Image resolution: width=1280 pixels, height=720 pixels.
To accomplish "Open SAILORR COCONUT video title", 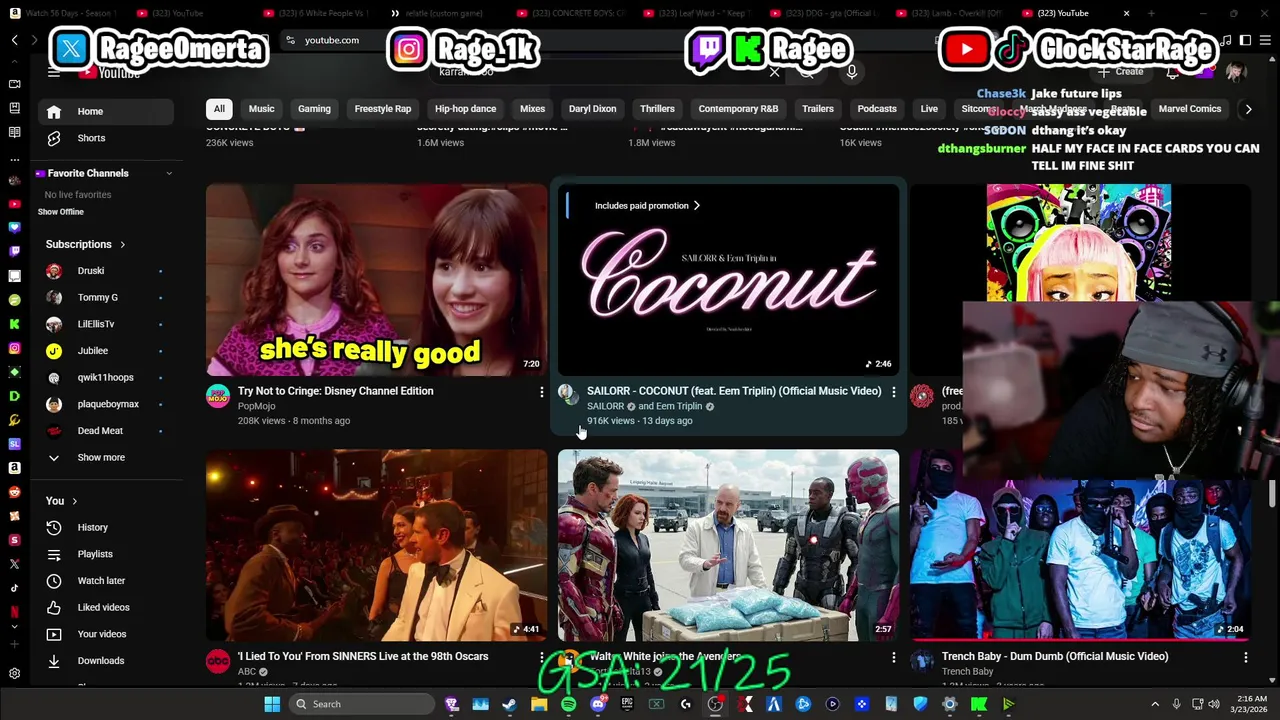I will pos(734,391).
